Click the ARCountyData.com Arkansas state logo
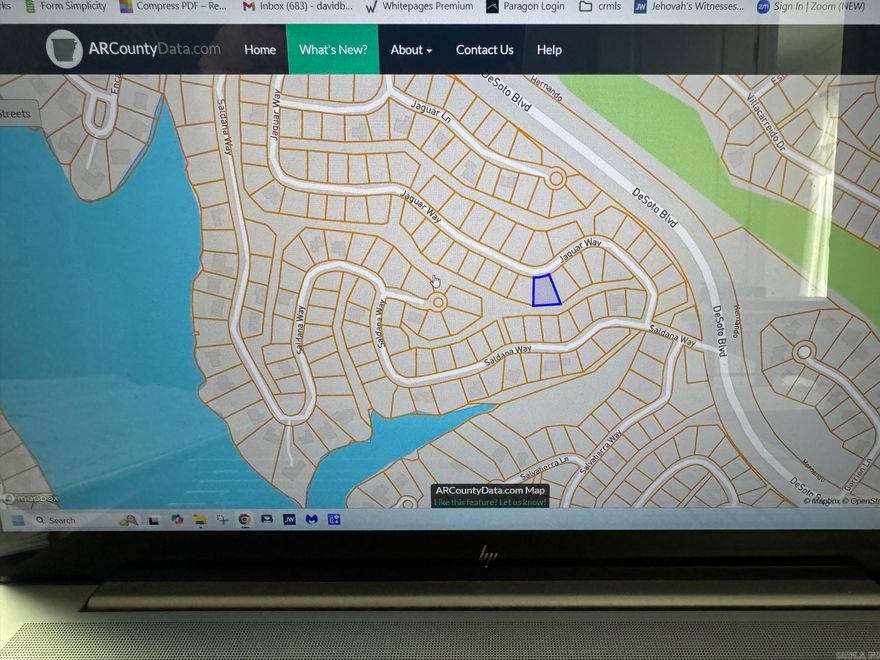The image size is (880, 660). click(65, 49)
